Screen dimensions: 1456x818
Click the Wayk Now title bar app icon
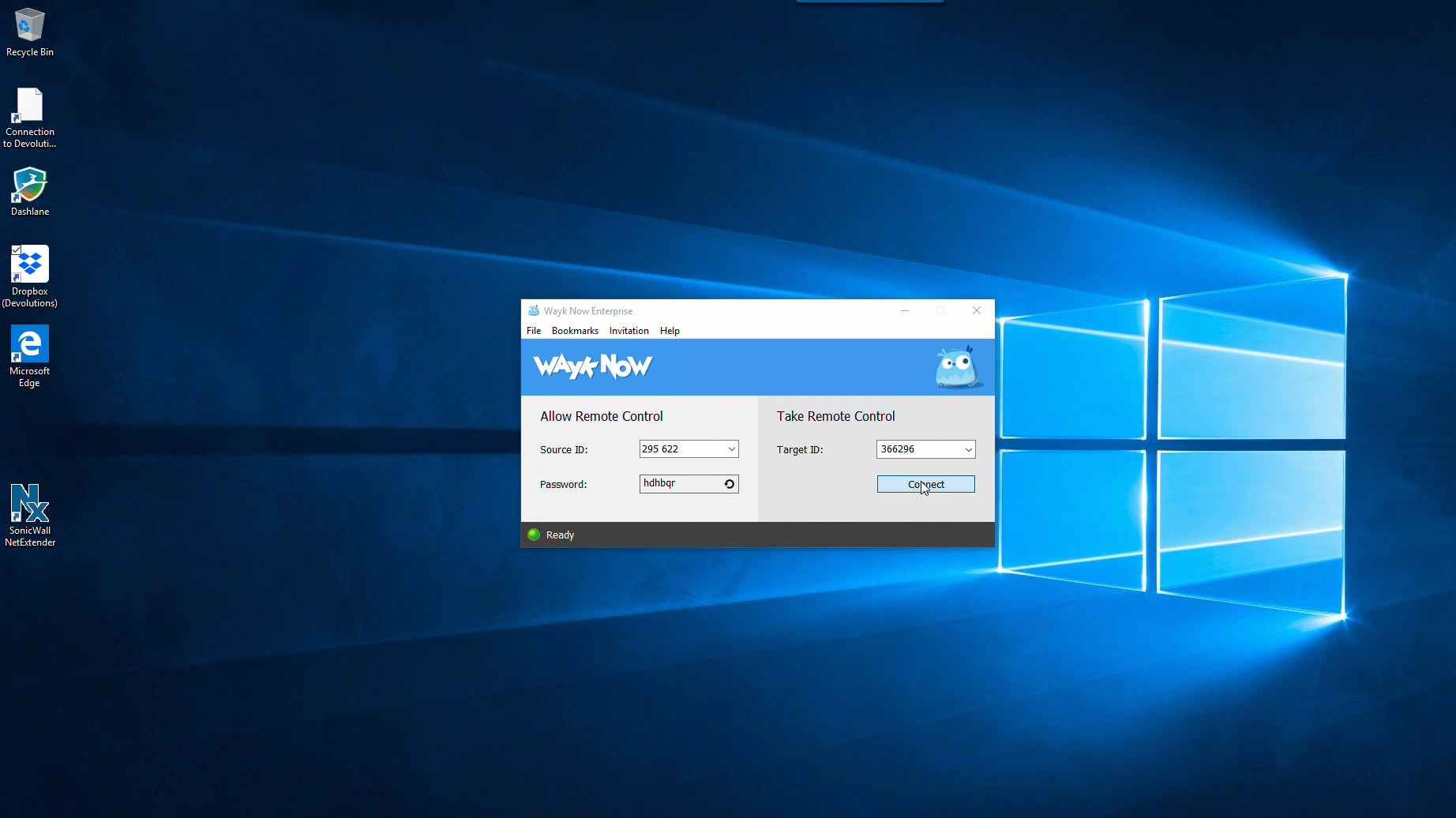534,311
